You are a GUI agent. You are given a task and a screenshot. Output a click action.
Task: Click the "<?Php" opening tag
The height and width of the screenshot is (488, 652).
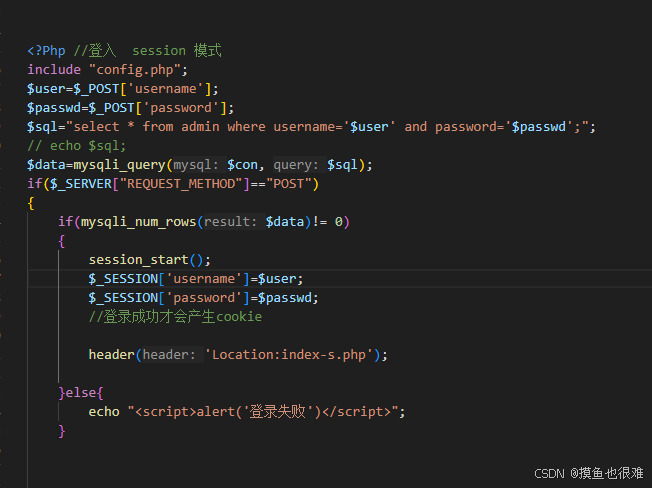[x=46, y=51]
